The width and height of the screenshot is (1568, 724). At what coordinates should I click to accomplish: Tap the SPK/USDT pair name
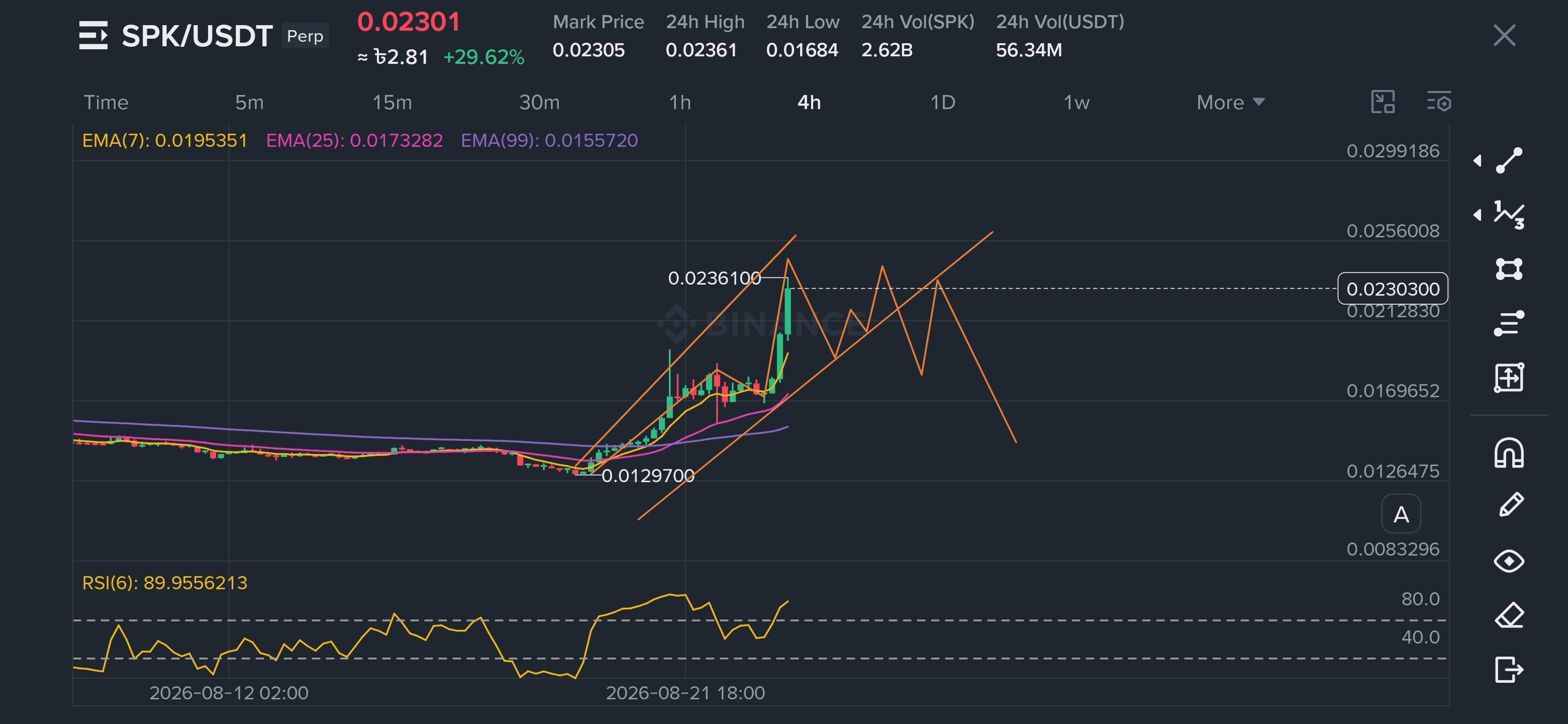tap(197, 36)
